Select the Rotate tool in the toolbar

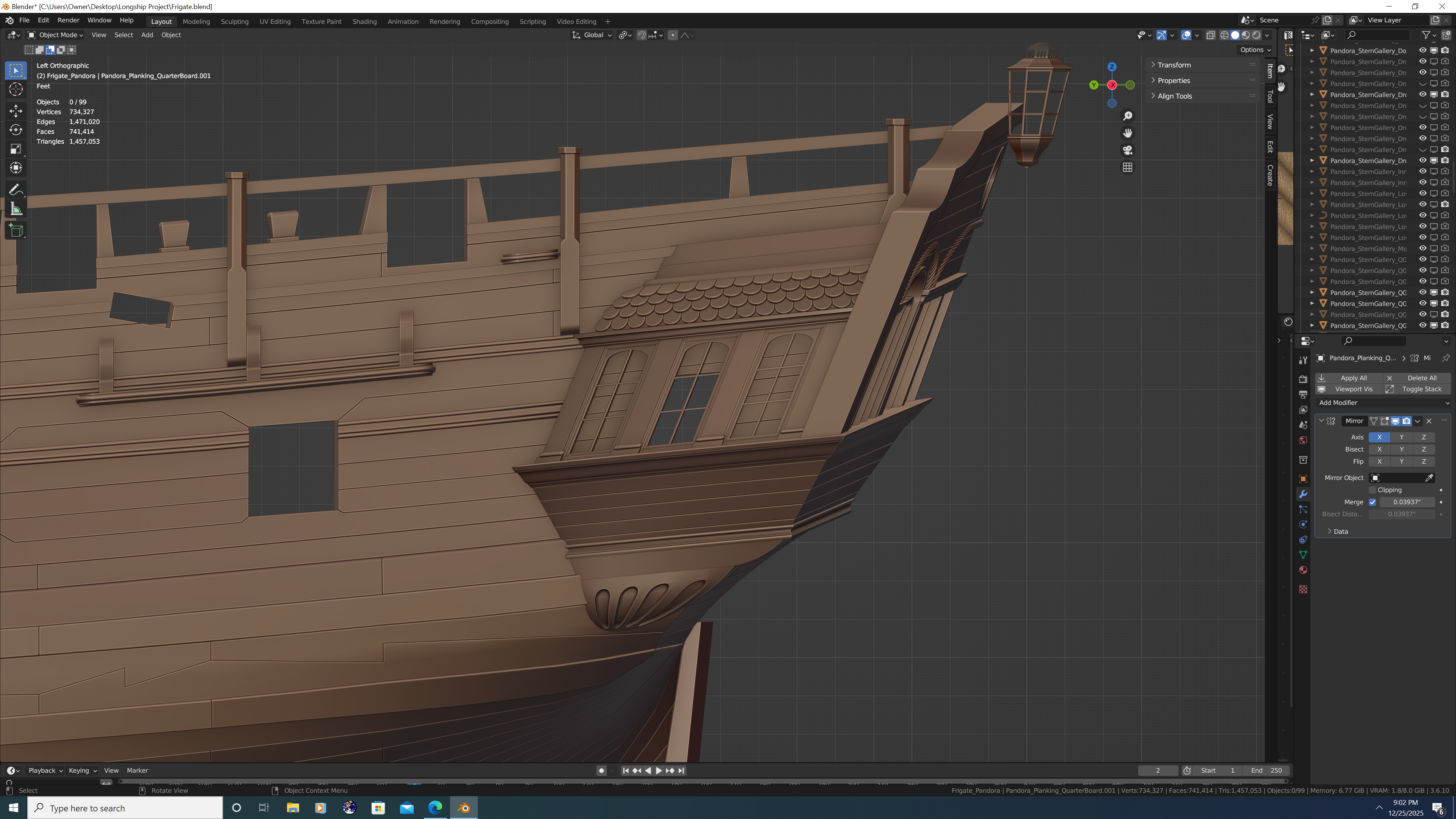(16, 129)
